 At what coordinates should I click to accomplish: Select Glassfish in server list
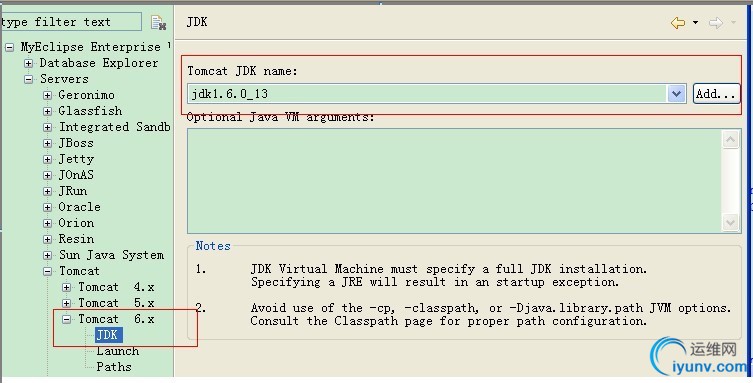point(90,111)
